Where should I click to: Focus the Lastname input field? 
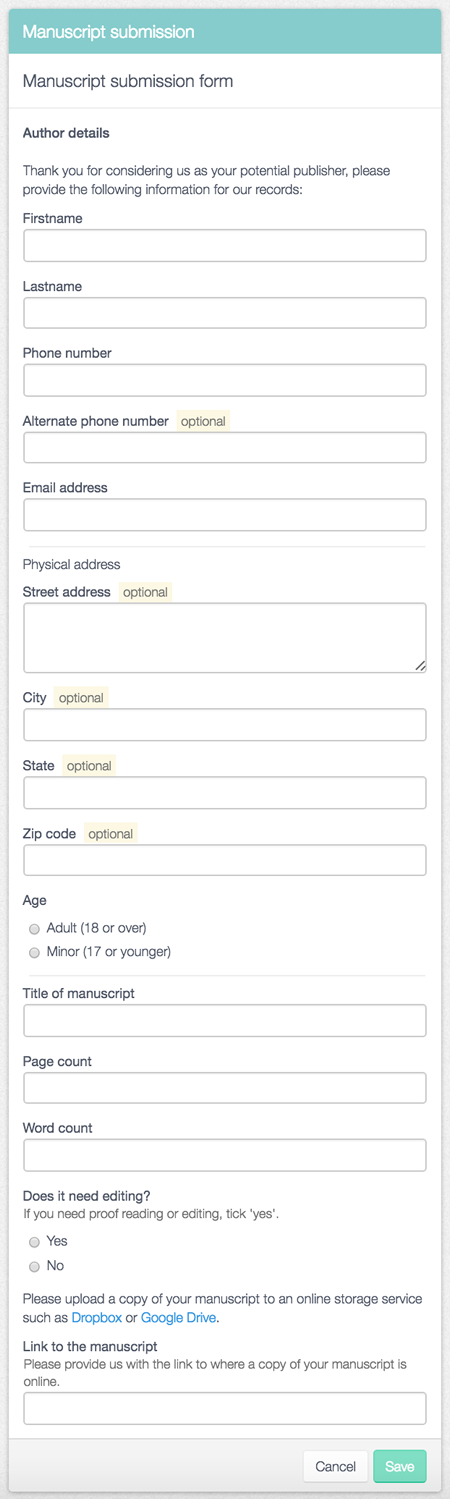(225, 313)
